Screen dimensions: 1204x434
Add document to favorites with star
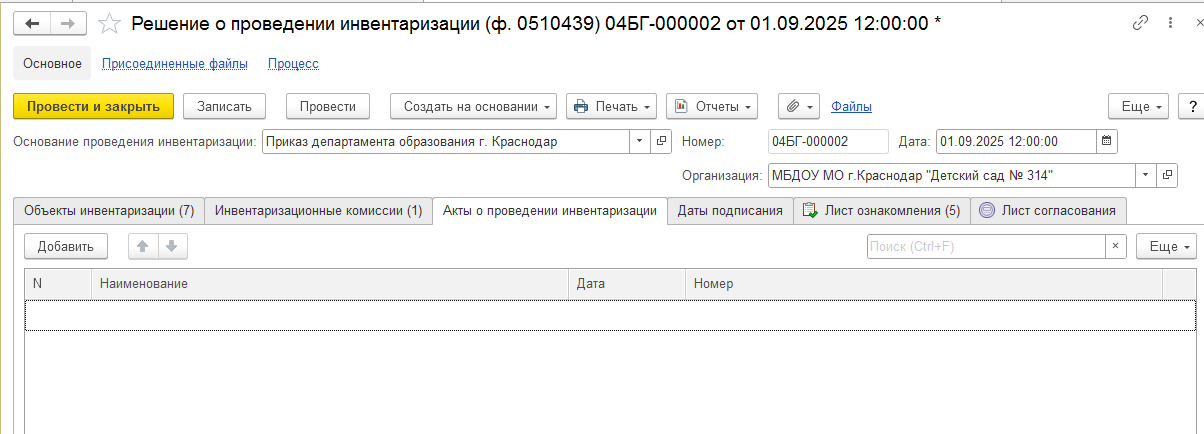pyautogui.click(x=112, y=24)
